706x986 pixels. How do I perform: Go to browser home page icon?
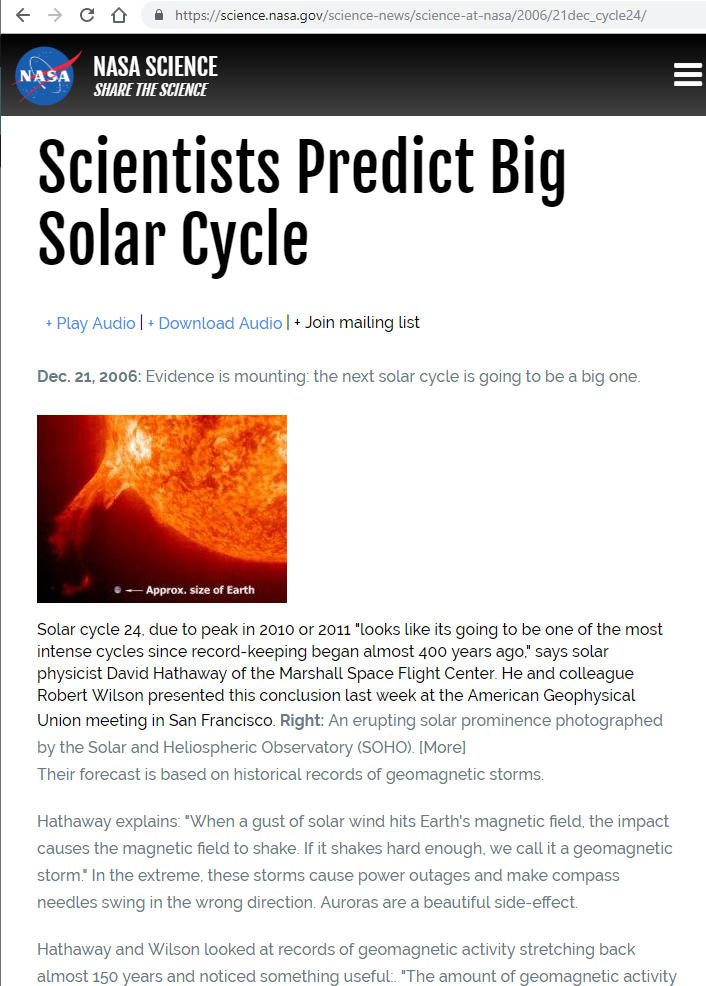click(x=119, y=15)
